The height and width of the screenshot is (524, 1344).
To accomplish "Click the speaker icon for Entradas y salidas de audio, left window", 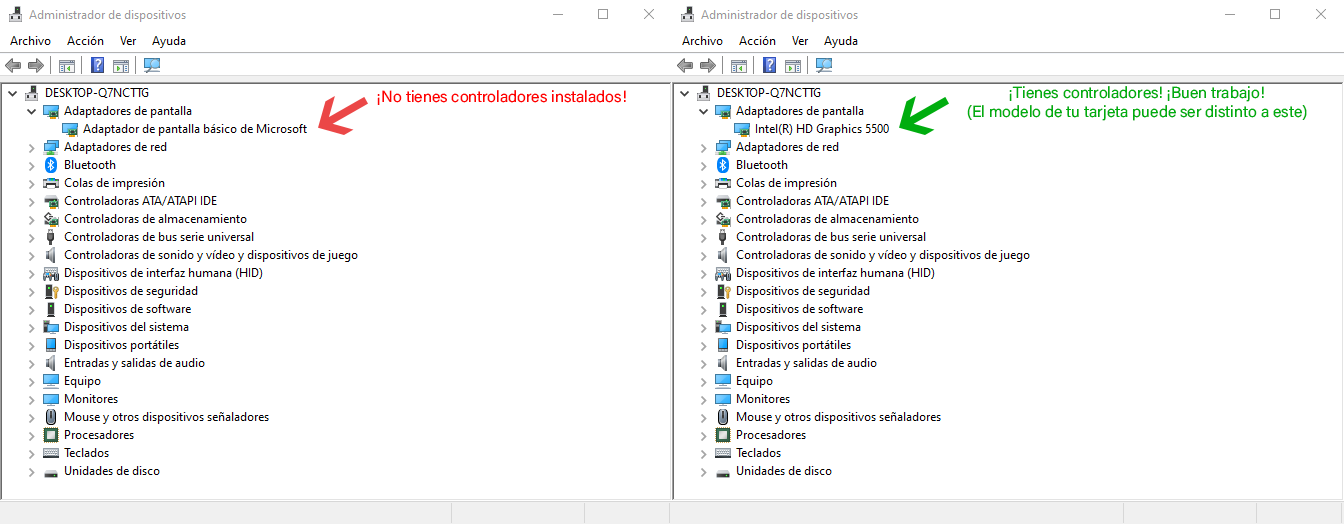I will click(52, 363).
